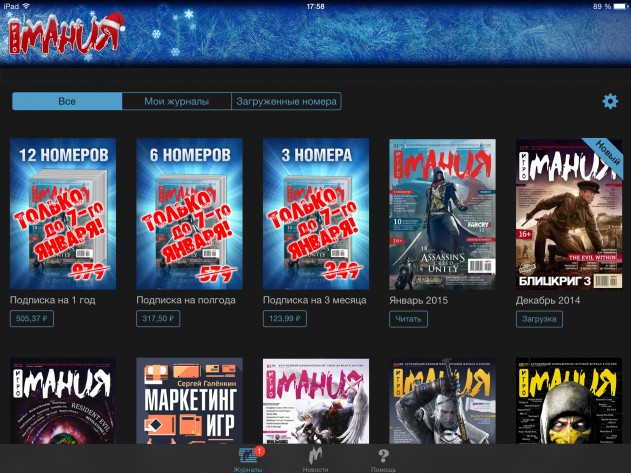Tap the Новый ribbon on Декабрь 2014
The image size is (631, 473).
[607, 154]
